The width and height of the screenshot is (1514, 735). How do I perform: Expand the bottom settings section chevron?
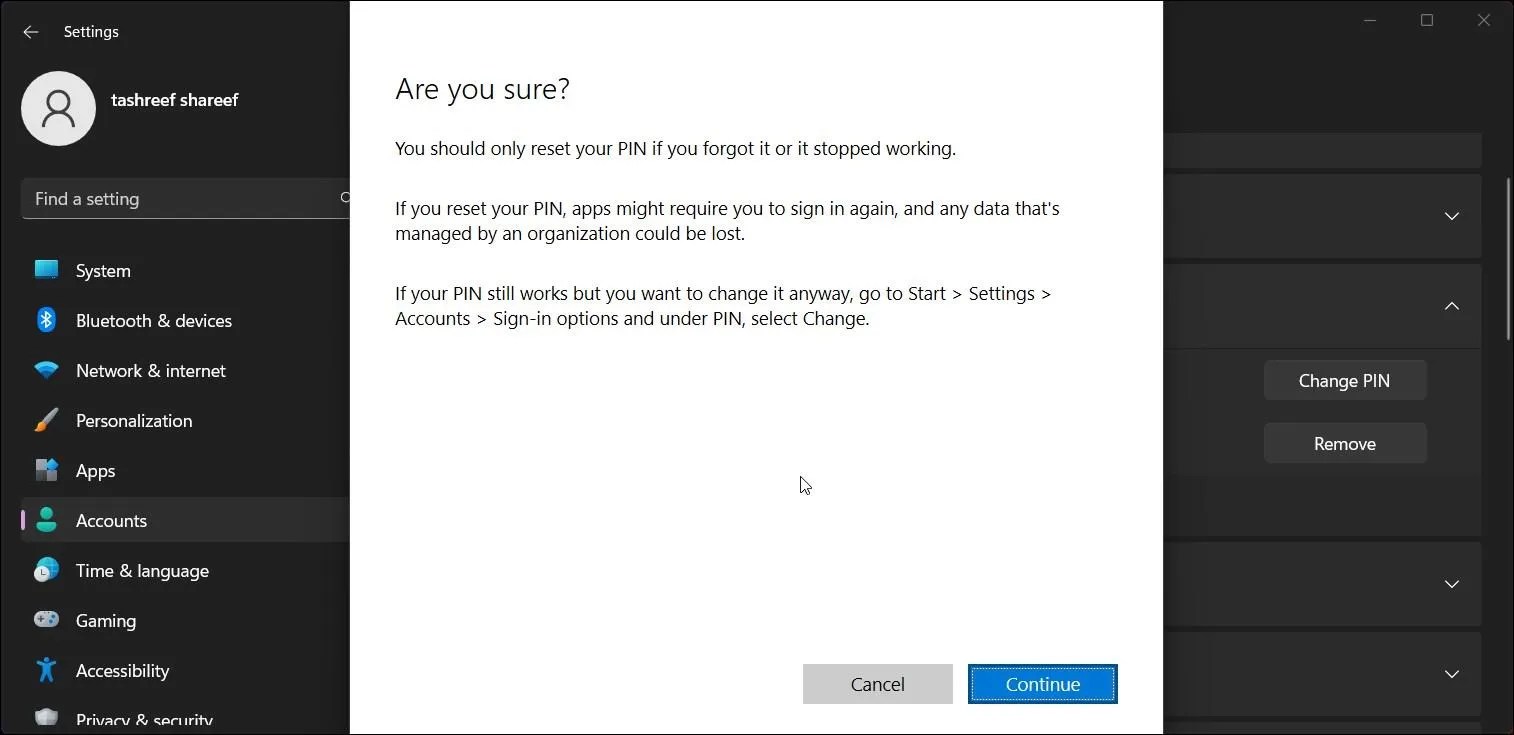[x=1451, y=674]
